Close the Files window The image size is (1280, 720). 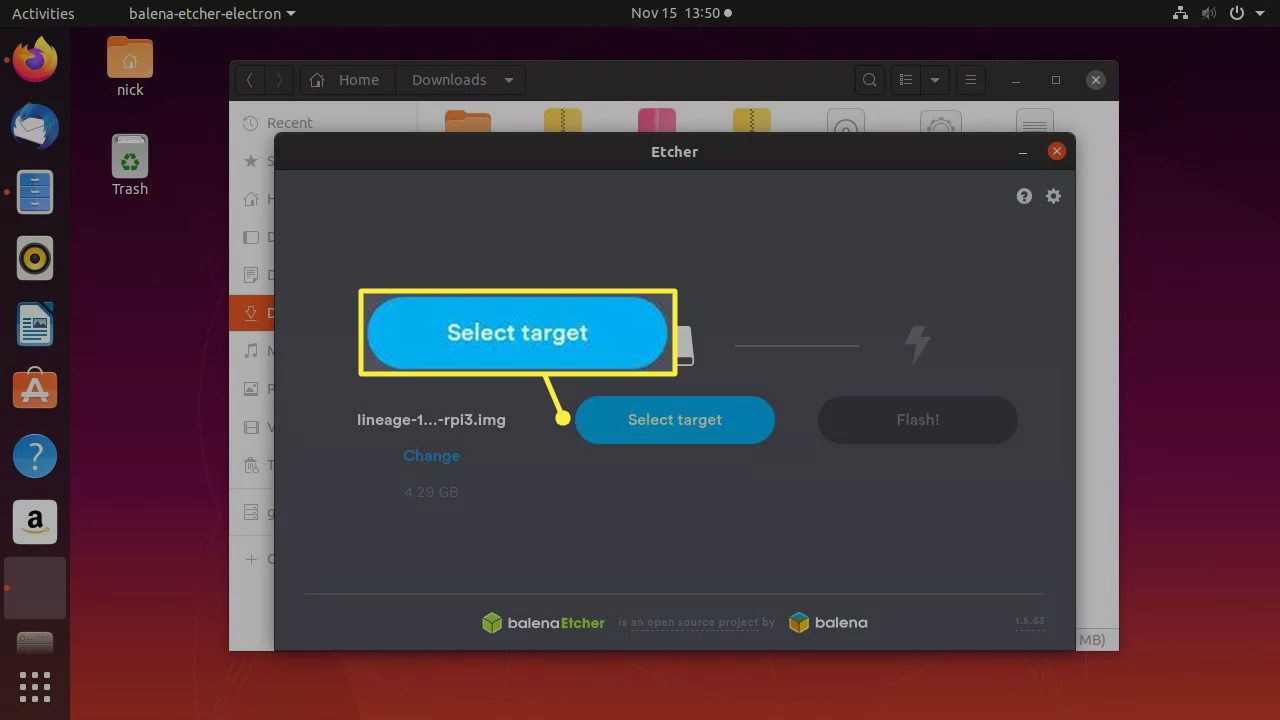[1096, 80]
